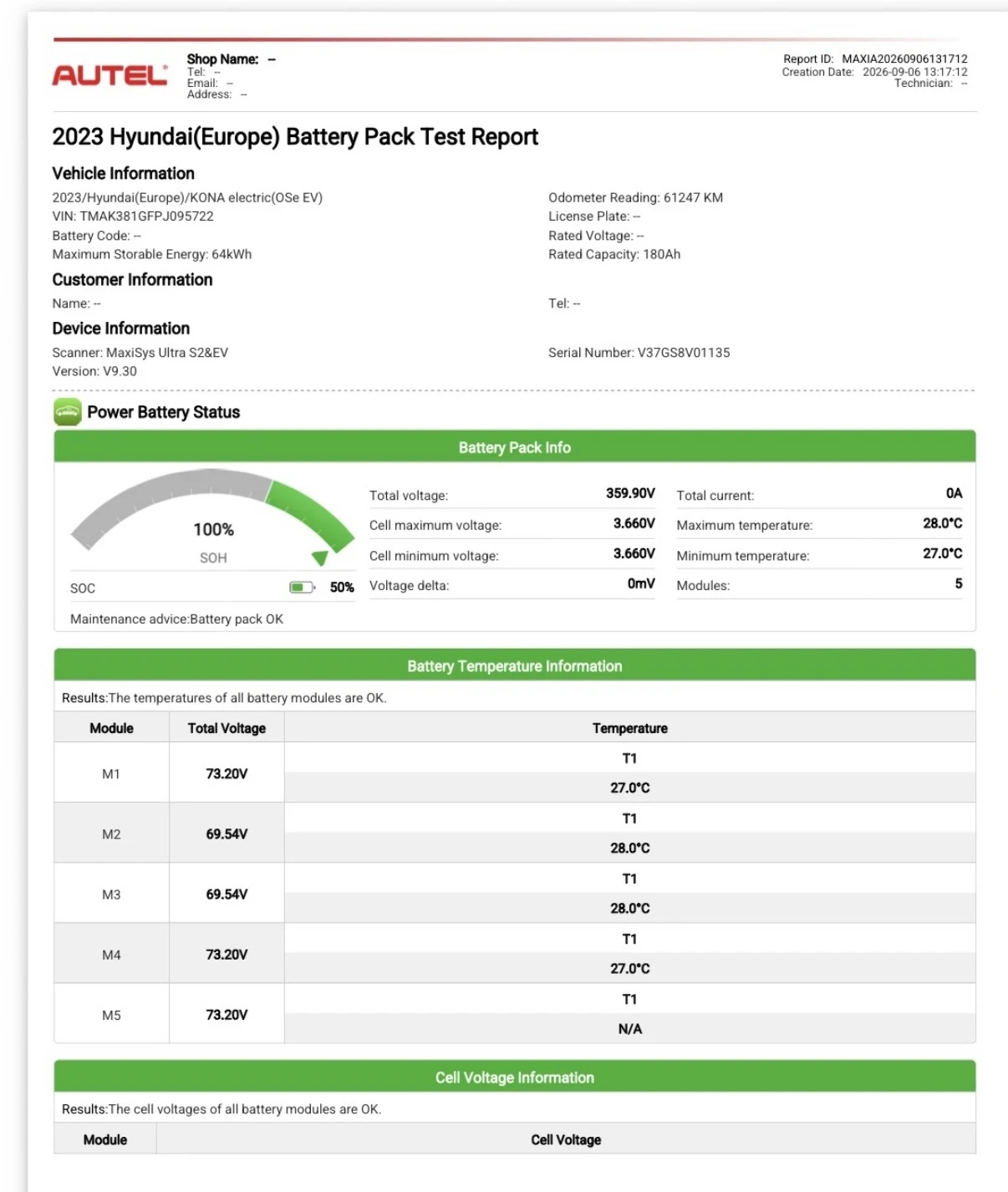Click the M4 module row label

111,955
